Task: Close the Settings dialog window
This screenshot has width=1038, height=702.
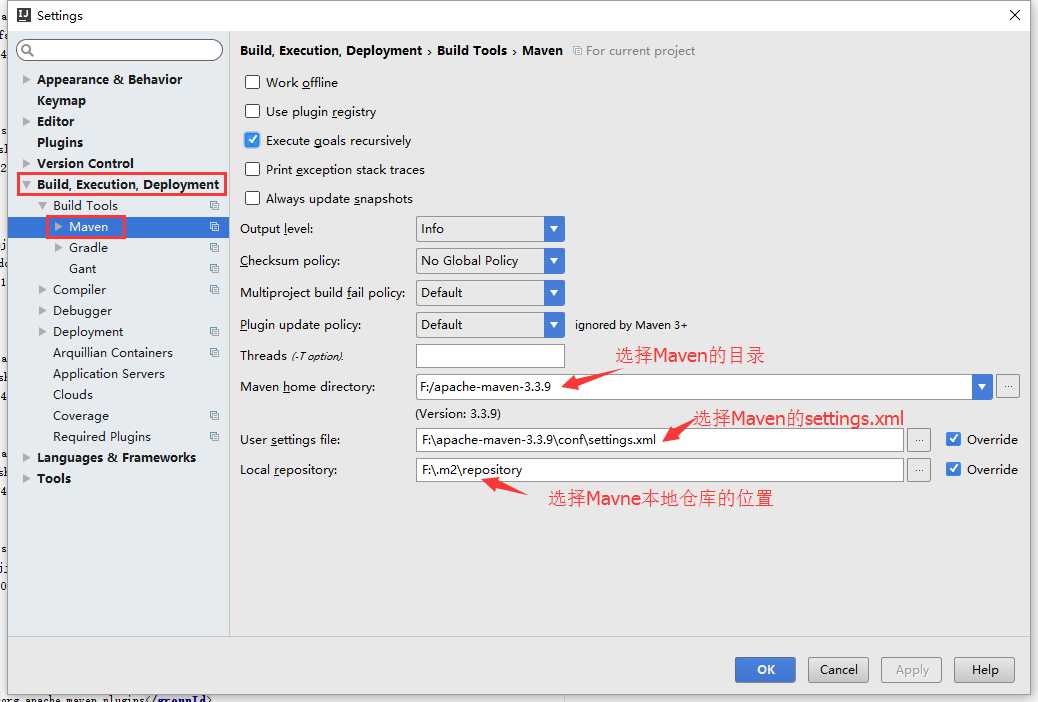Action: [1015, 15]
